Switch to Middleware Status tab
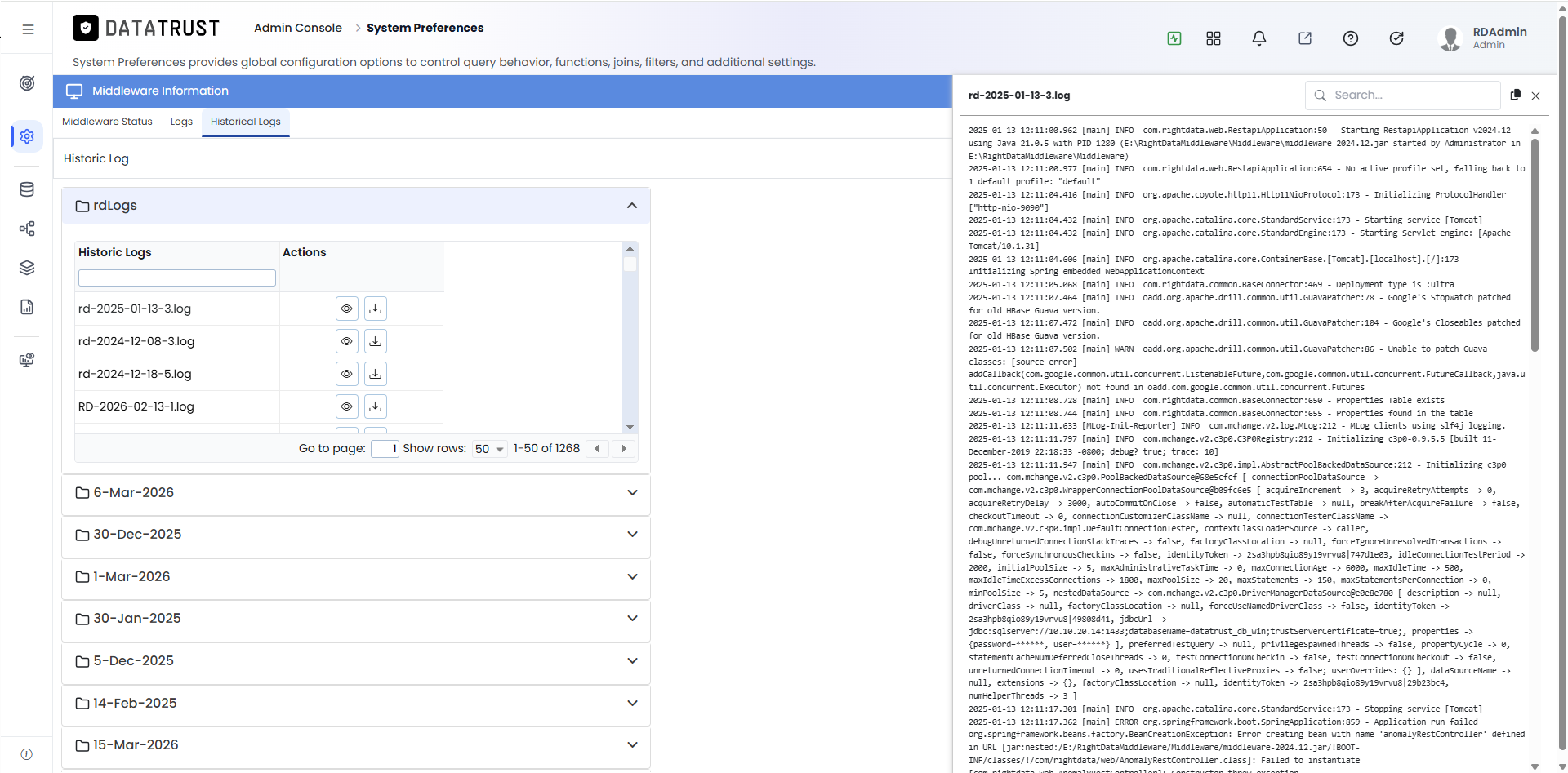1568x773 pixels. pos(107,122)
